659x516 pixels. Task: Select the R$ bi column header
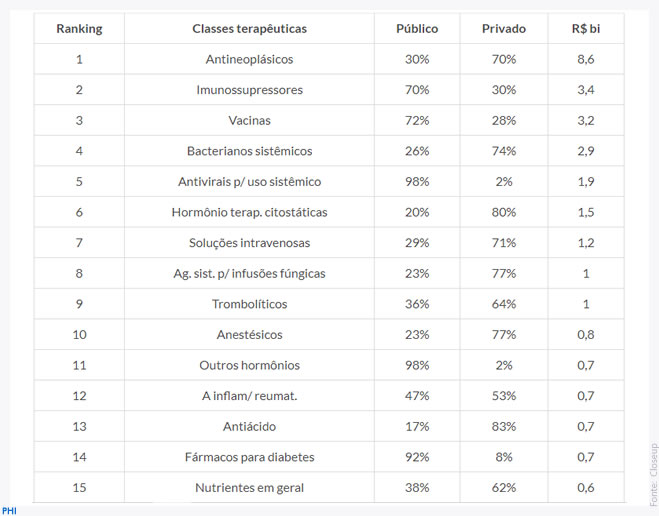[x=585, y=29]
